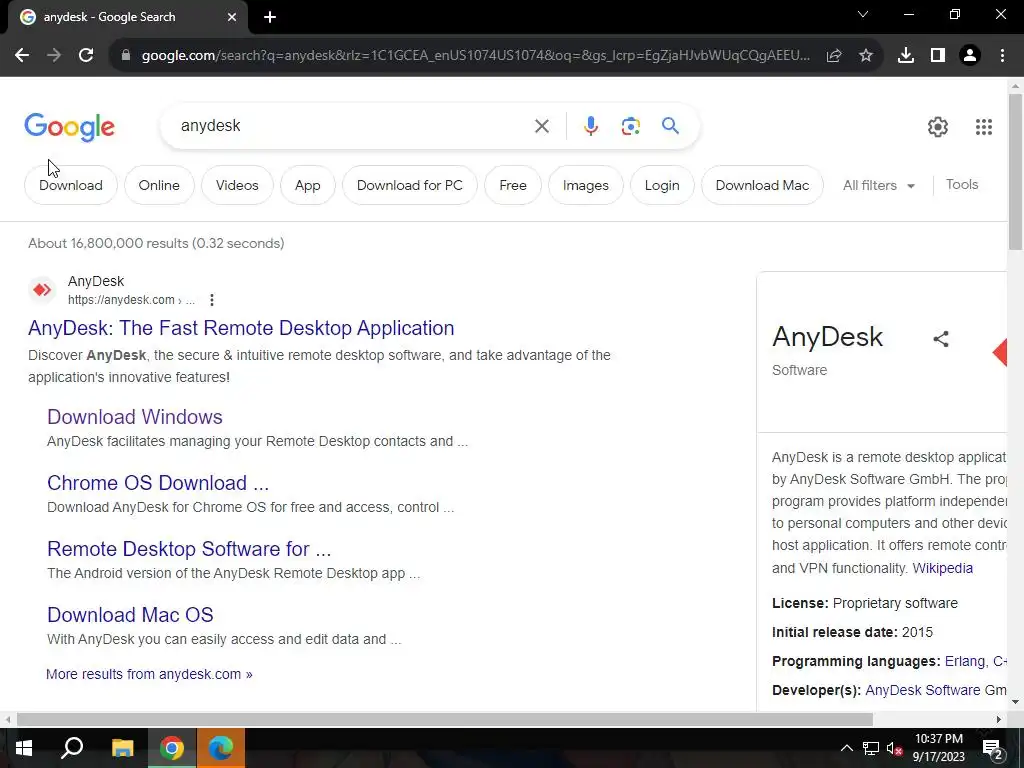The image size is (1024, 768).
Task: Click the vertical page scrollbar thumb
Action: pyautogui.click(x=1015, y=171)
